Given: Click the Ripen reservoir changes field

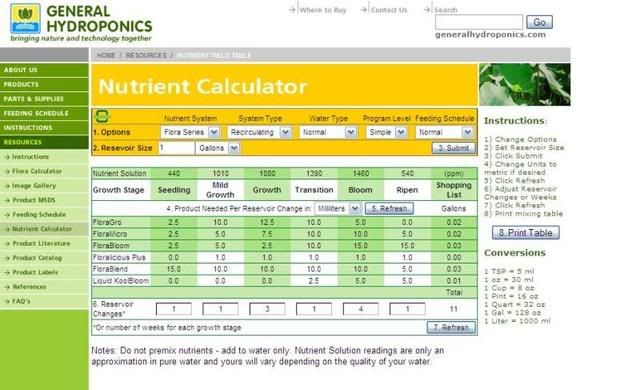Looking at the screenshot, I should (407, 309).
